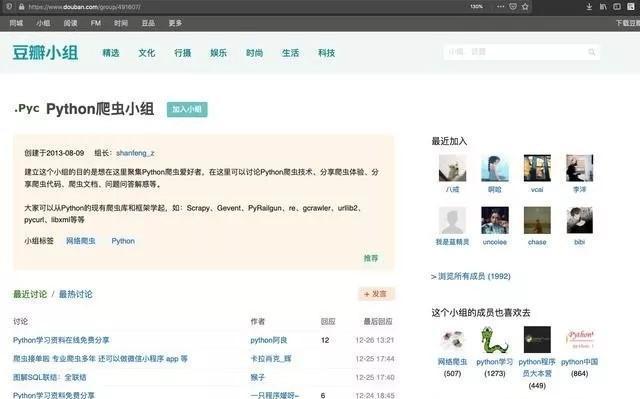Click the tracking protection shield icon
This screenshot has height=399, width=640.
9,7
